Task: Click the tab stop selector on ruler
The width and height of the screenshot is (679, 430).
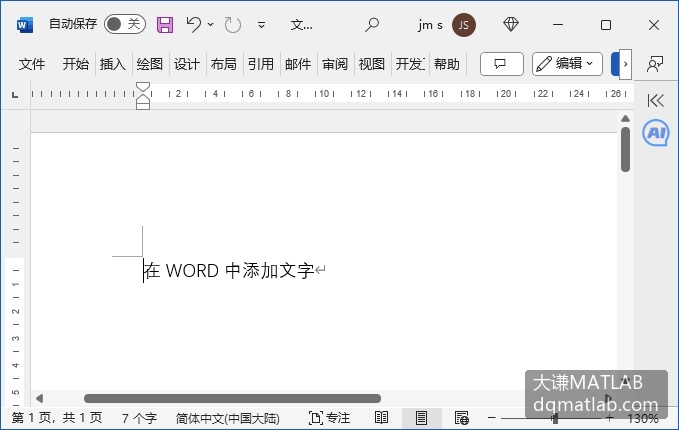Action: pos(15,94)
